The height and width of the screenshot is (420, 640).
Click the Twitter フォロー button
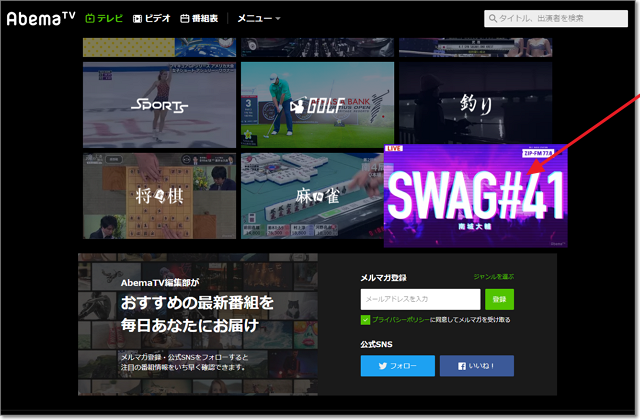click(x=397, y=366)
